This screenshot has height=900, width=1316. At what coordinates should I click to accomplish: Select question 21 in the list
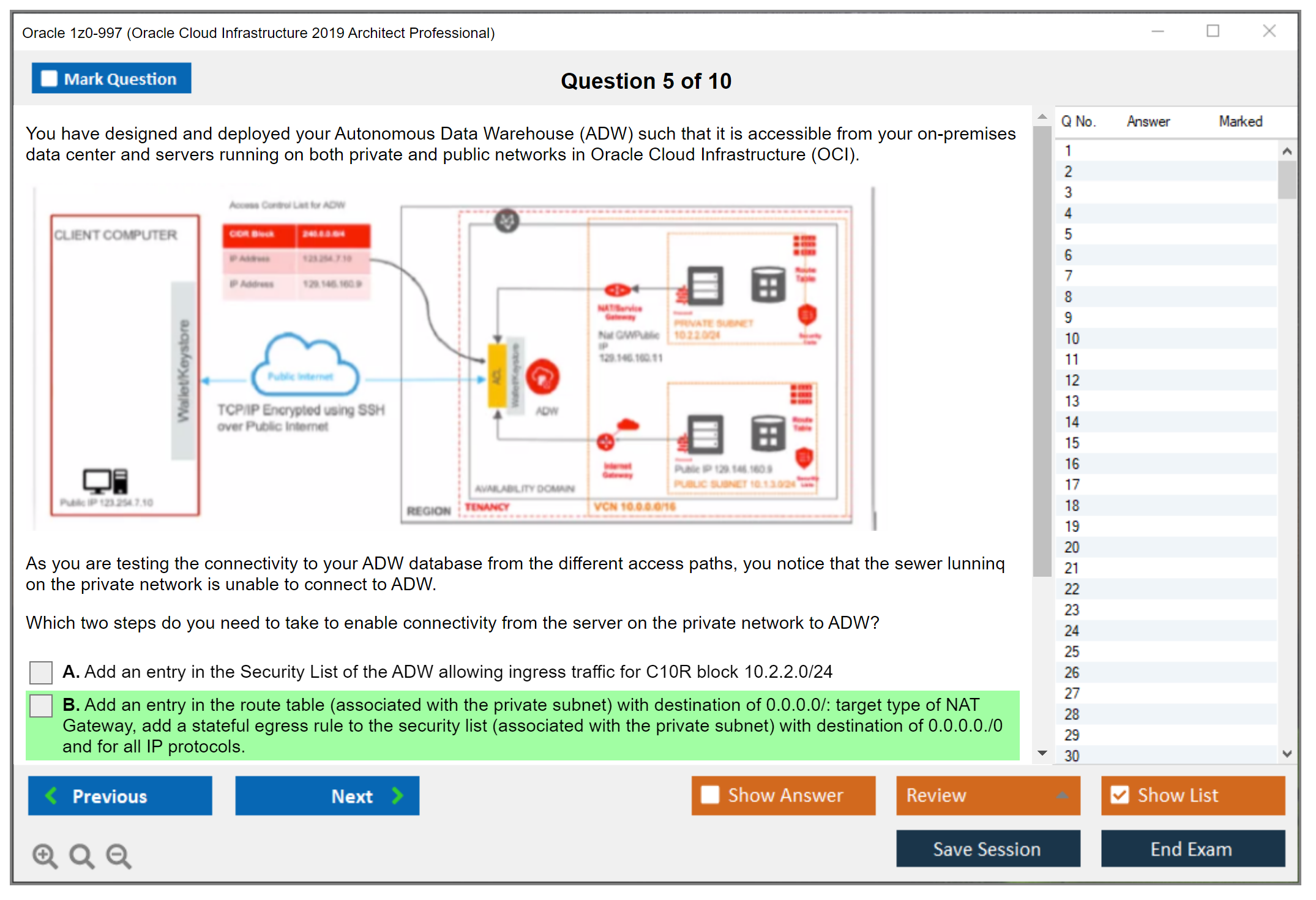[1072, 568]
